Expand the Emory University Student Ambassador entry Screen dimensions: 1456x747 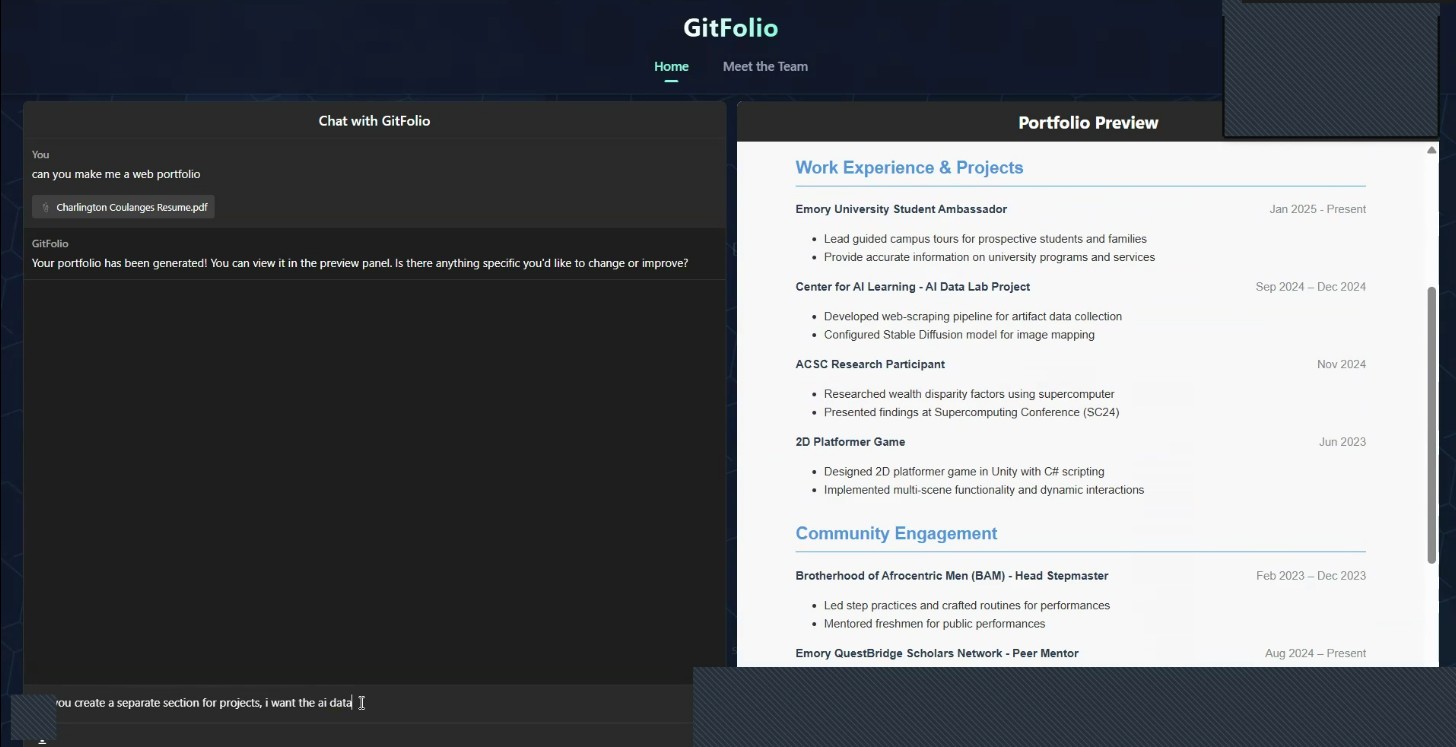tap(901, 209)
